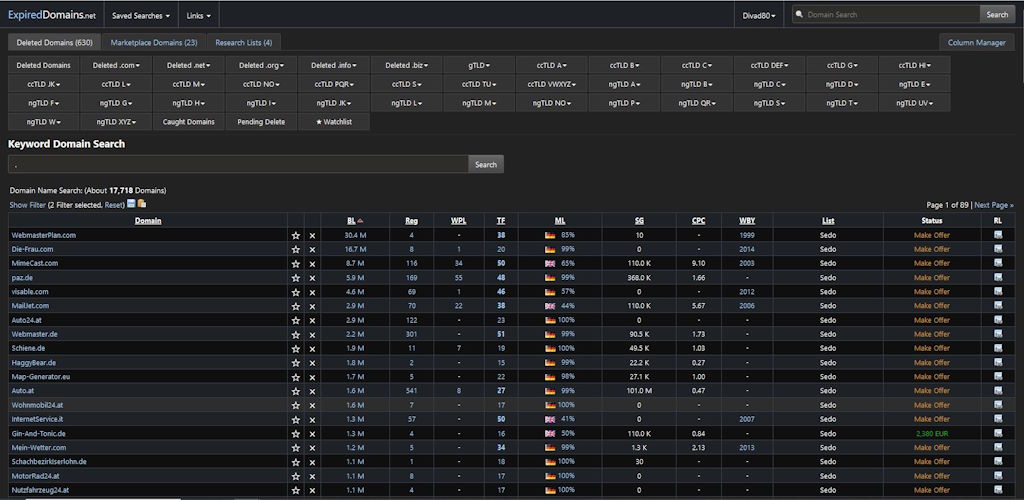The height and width of the screenshot is (500, 1024).
Task: Hide Auto.at using the X icon
Action: pos(312,392)
